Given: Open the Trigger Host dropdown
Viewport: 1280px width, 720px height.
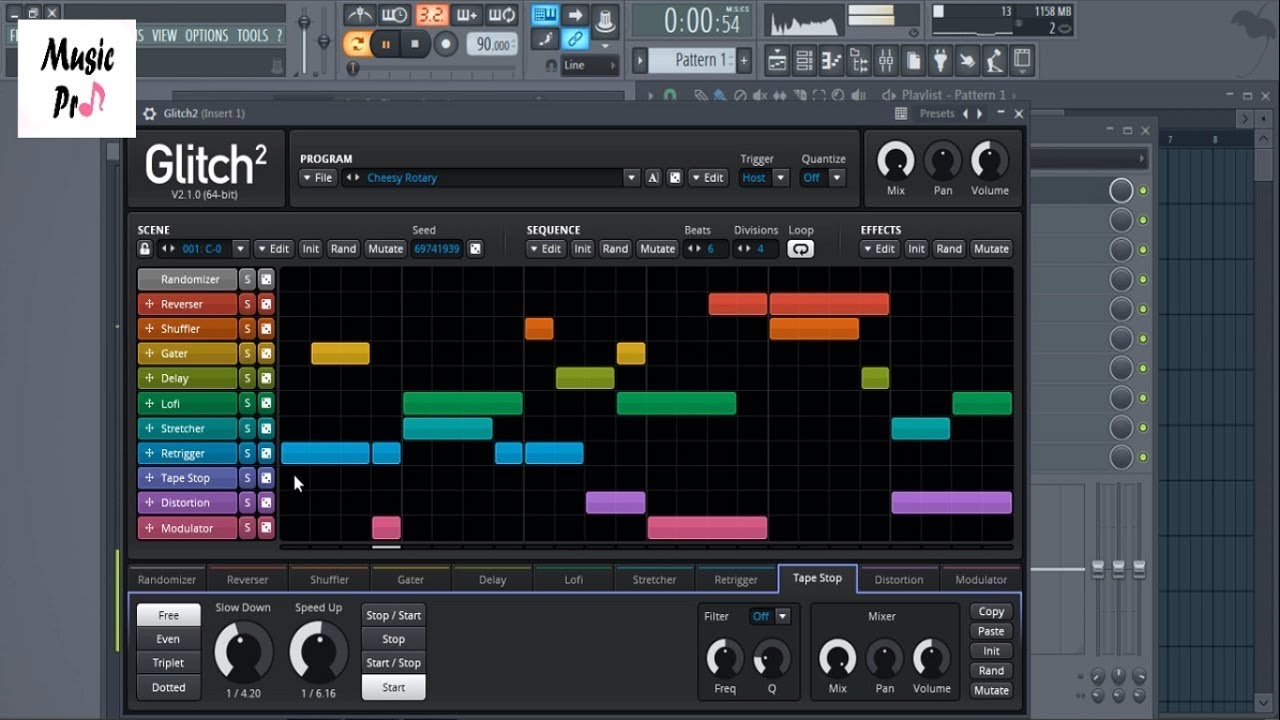Looking at the screenshot, I should (x=765, y=178).
